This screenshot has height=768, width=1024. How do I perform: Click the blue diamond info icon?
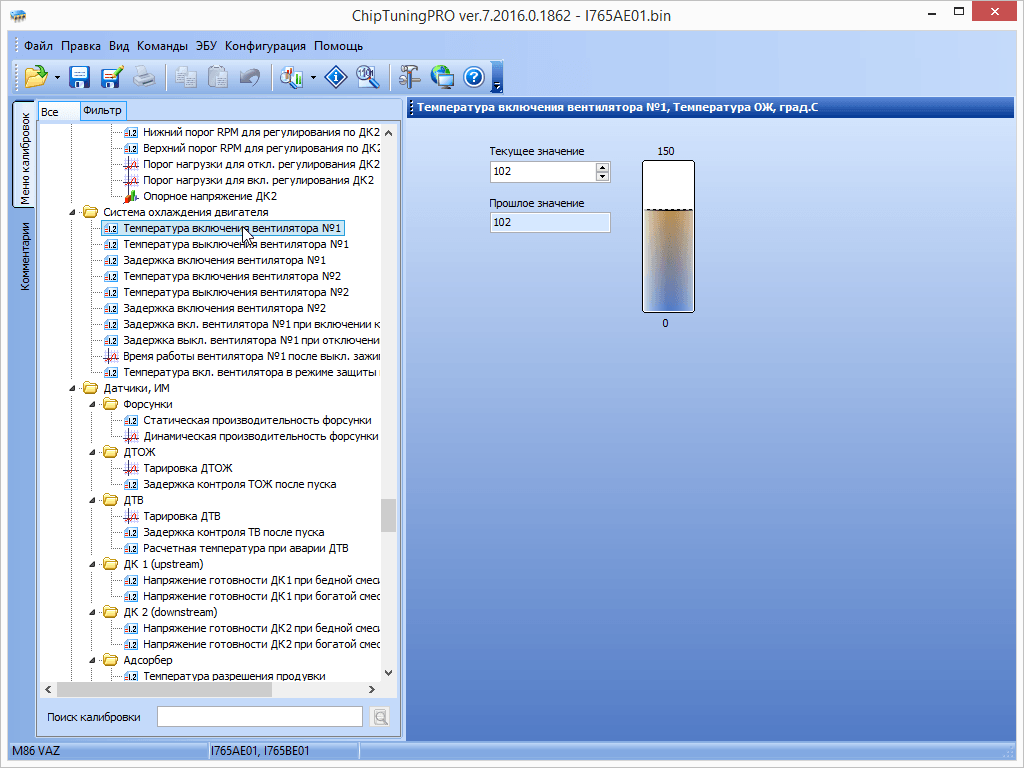336,76
